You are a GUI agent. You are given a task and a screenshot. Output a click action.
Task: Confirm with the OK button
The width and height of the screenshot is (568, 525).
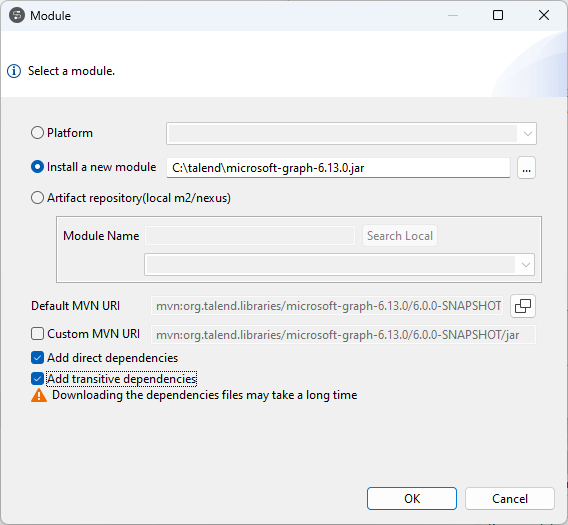pos(412,499)
